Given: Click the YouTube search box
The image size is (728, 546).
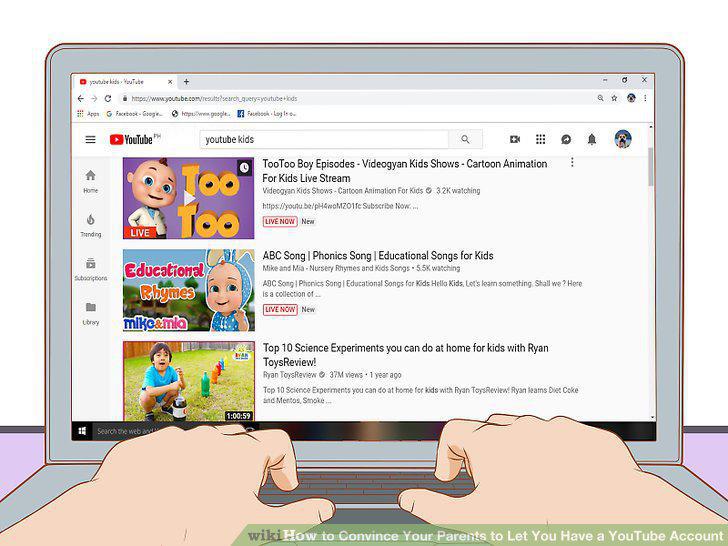Looking at the screenshot, I should coord(325,139).
